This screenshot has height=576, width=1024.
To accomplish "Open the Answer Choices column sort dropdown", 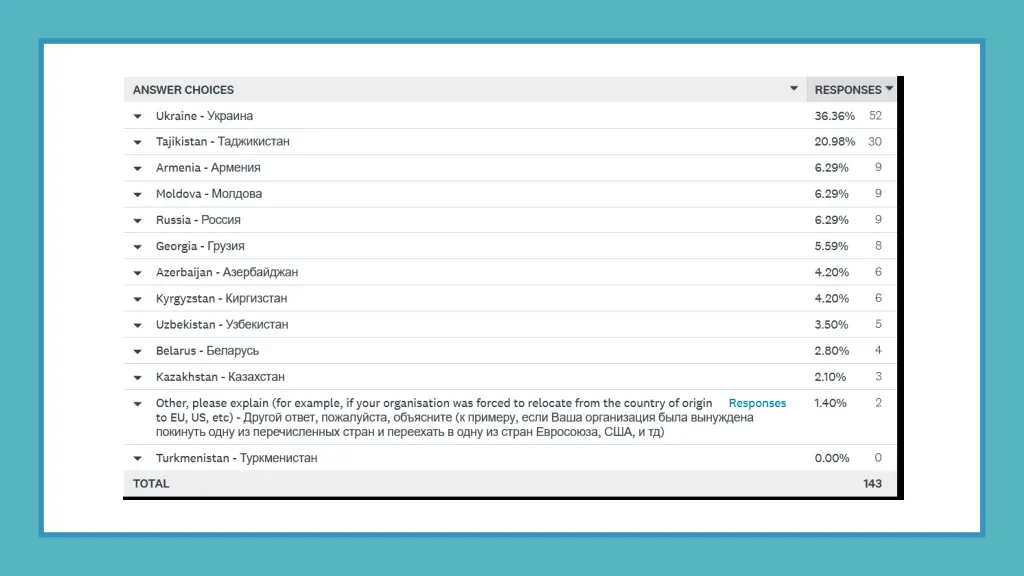I will click(x=794, y=89).
